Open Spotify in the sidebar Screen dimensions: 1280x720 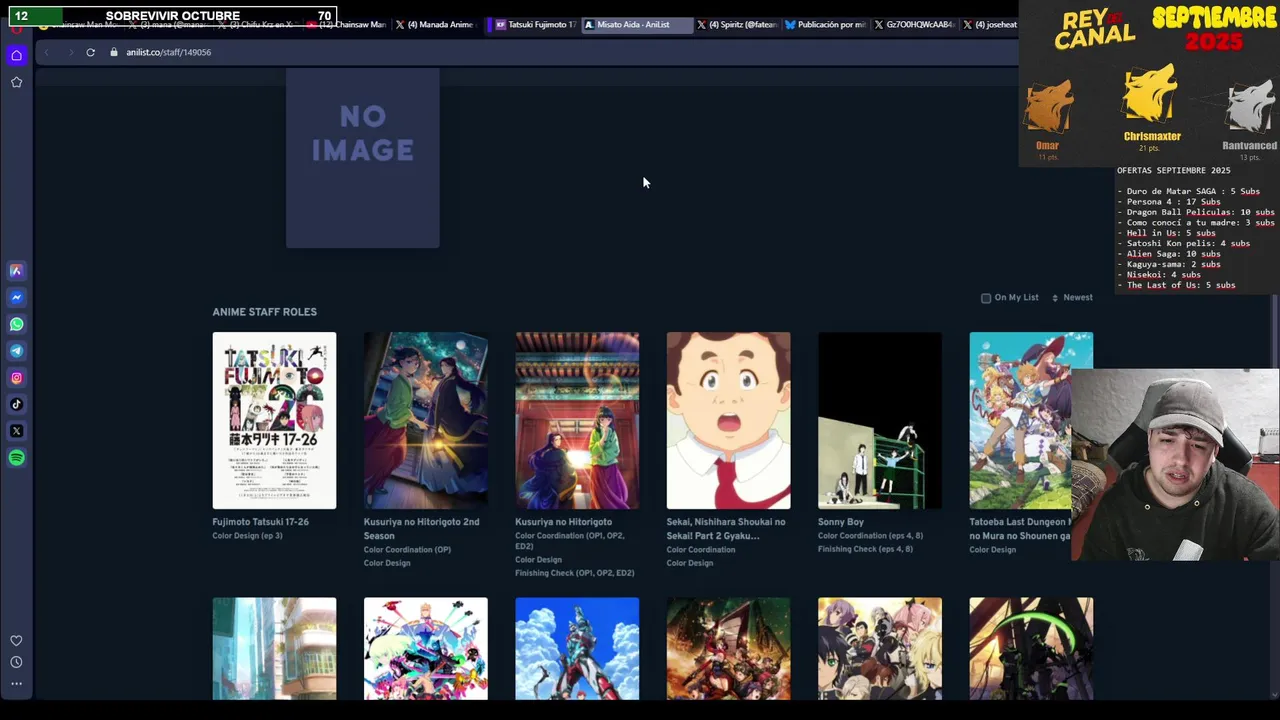click(x=16, y=458)
